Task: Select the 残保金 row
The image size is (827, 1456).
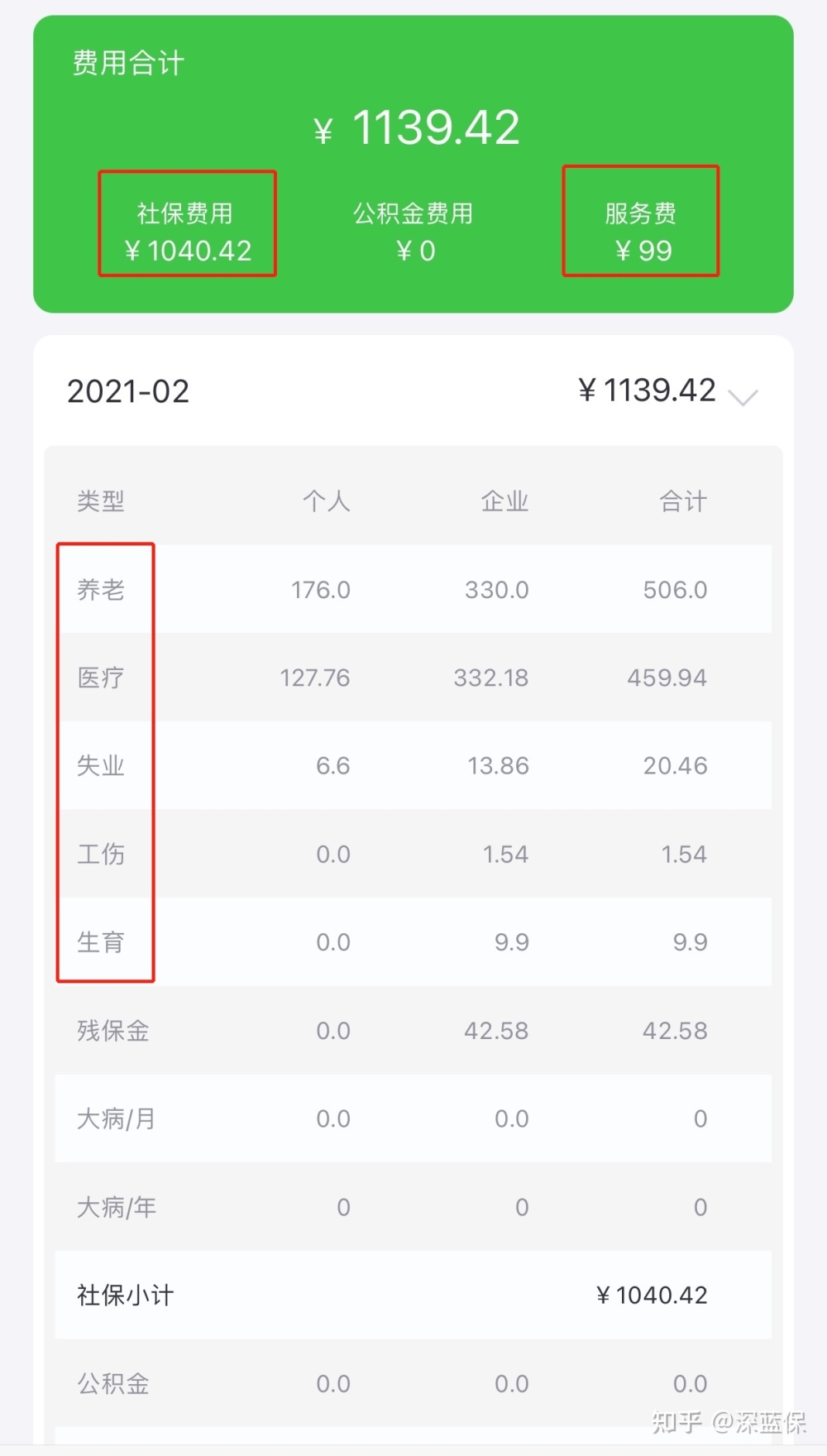Action: coord(413,1030)
